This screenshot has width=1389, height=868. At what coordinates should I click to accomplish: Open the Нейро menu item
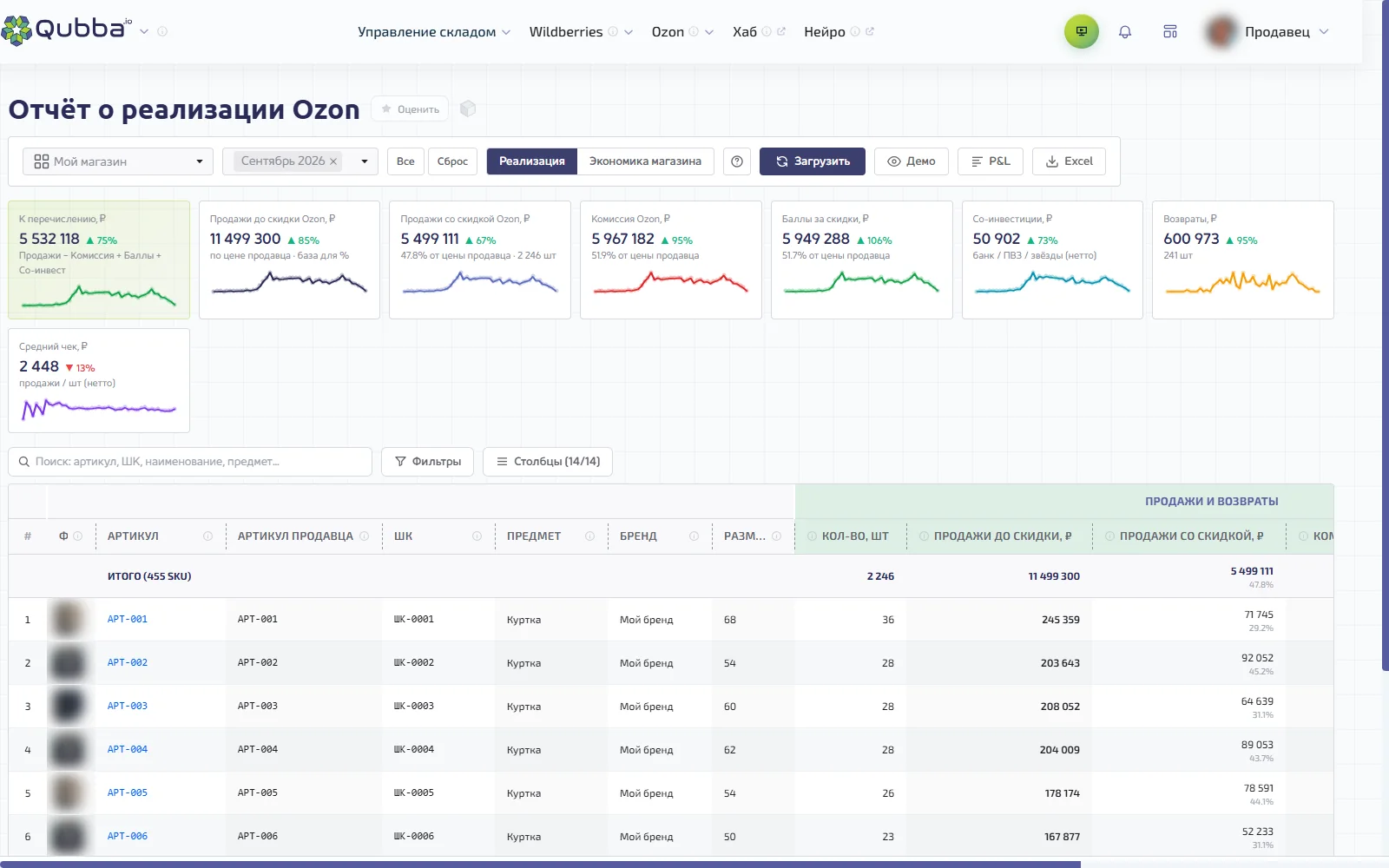[x=825, y=32]
